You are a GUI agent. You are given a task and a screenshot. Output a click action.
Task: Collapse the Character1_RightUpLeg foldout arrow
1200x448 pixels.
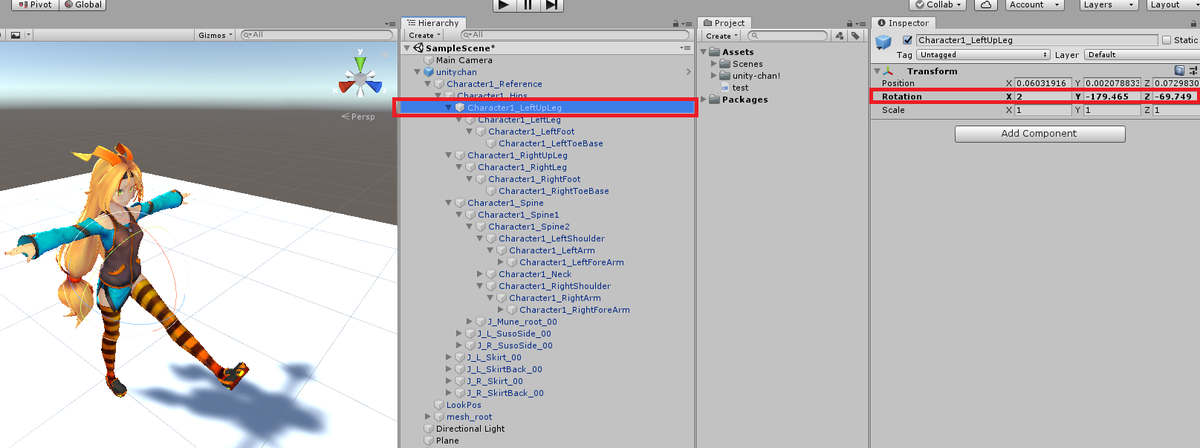pyautogui.click(x=449, y=156)
